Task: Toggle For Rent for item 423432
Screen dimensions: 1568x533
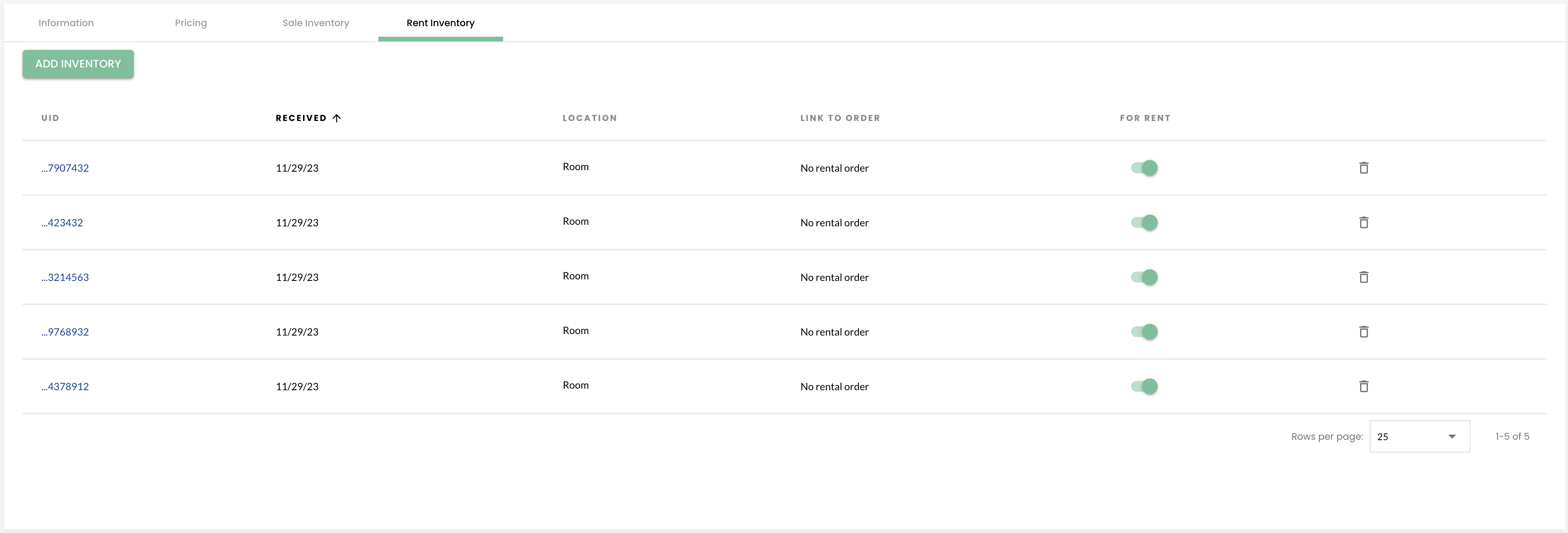Action: [1145, 222]
